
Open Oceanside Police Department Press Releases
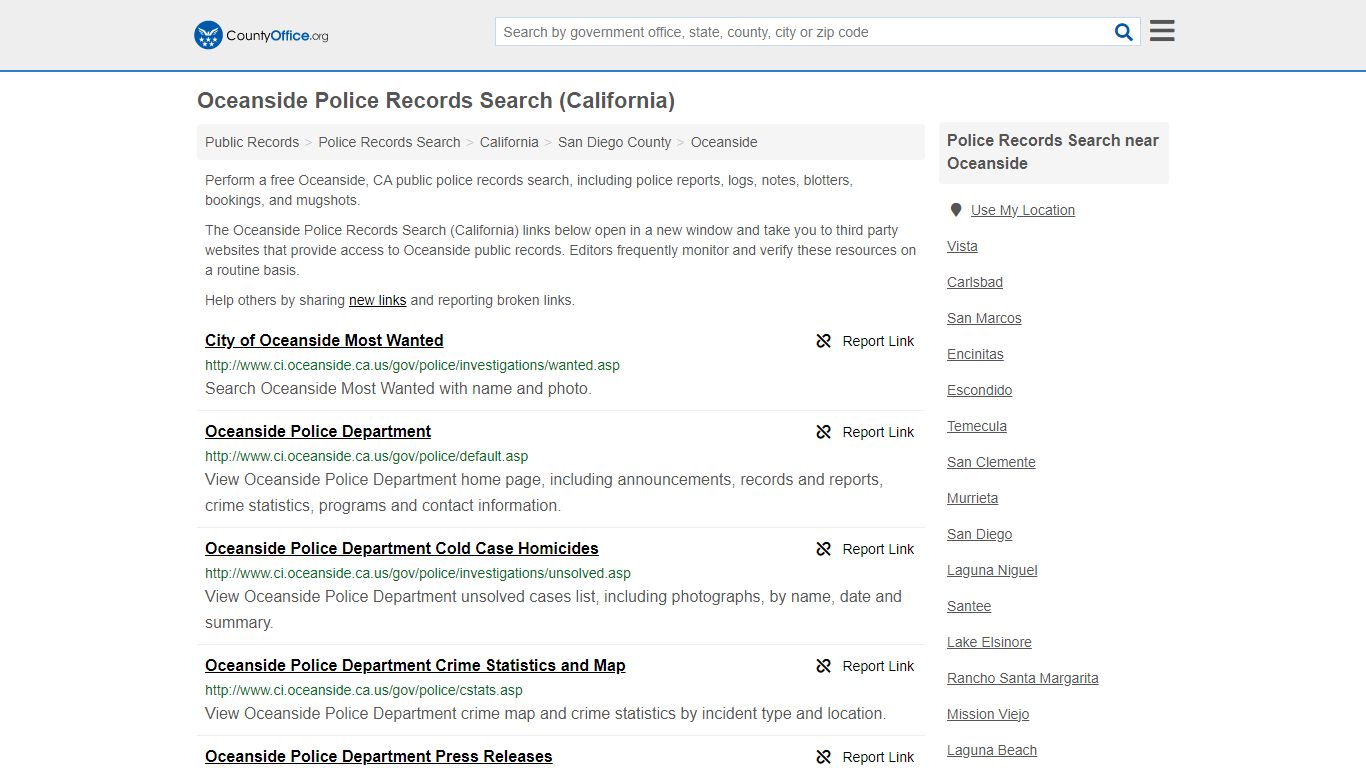378,756
